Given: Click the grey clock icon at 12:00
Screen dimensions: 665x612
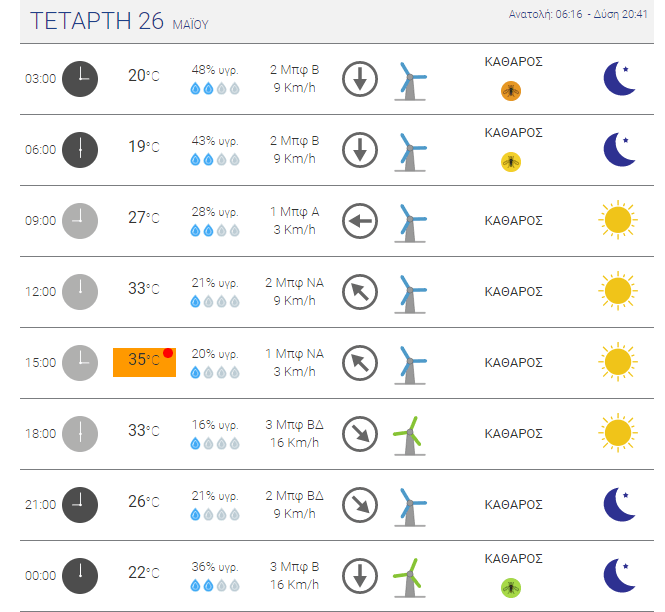Looking at the screenshot, I should tap(80, 292).
